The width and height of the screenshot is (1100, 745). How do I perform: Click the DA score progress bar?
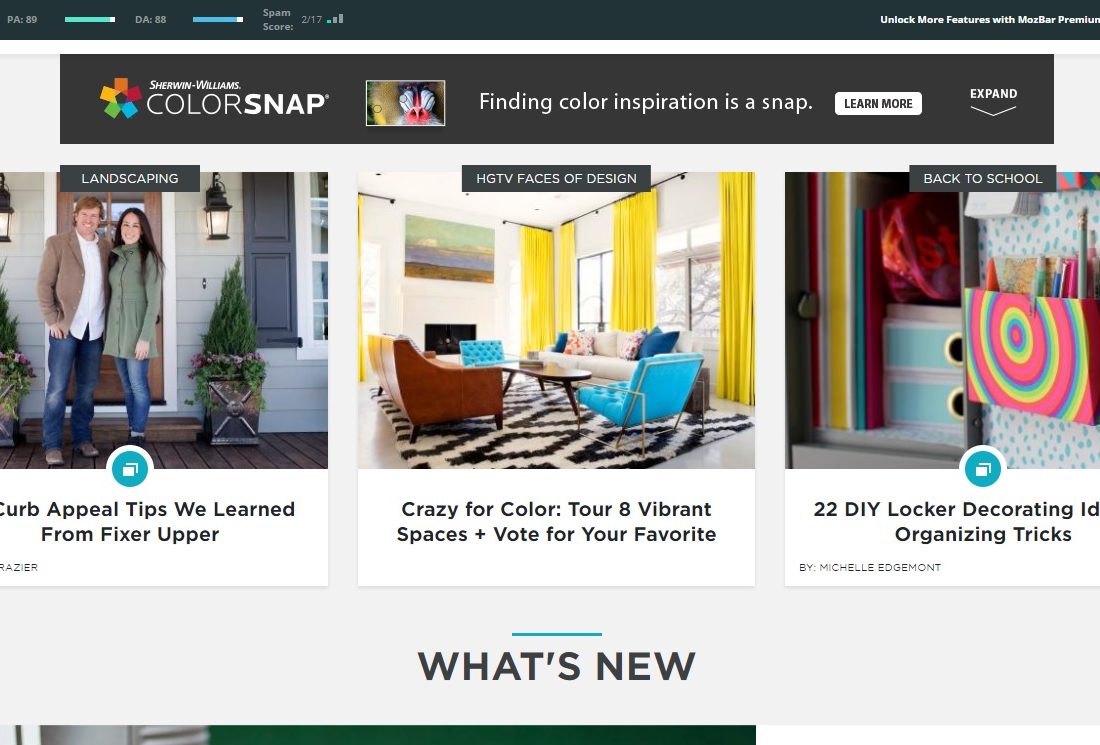218,20
